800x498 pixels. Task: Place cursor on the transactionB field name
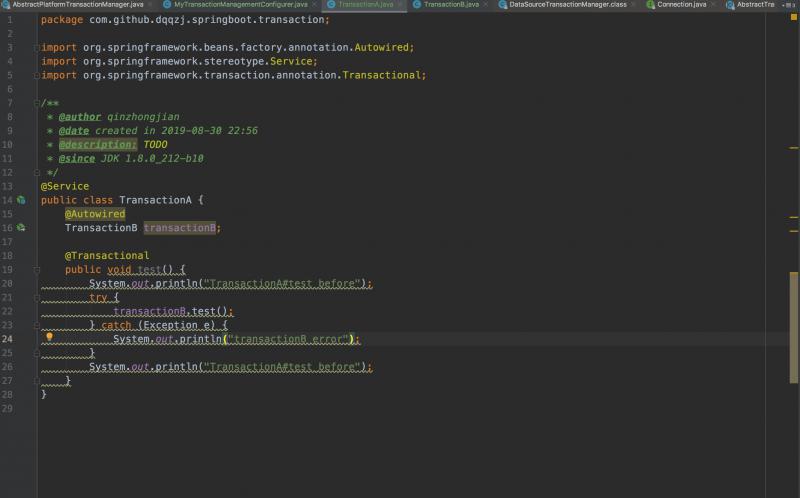180,228
